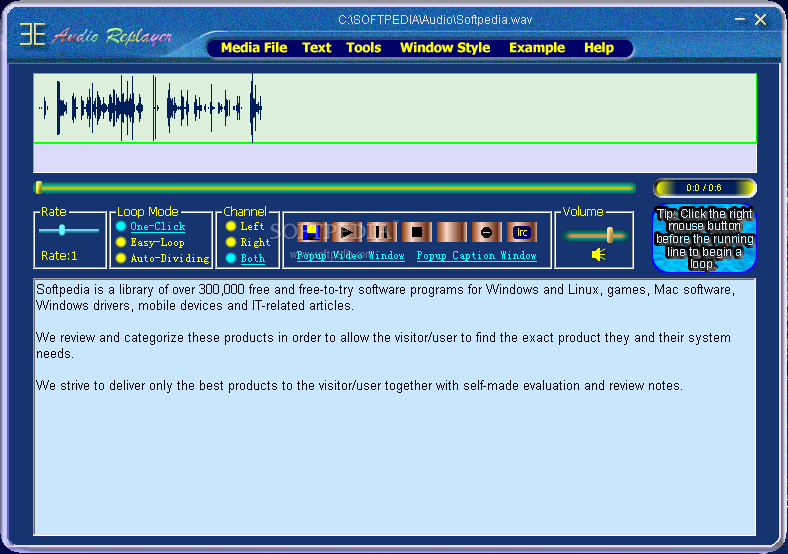
Task: Click the Softpedia transcript text area
Action: coord(395,407)
